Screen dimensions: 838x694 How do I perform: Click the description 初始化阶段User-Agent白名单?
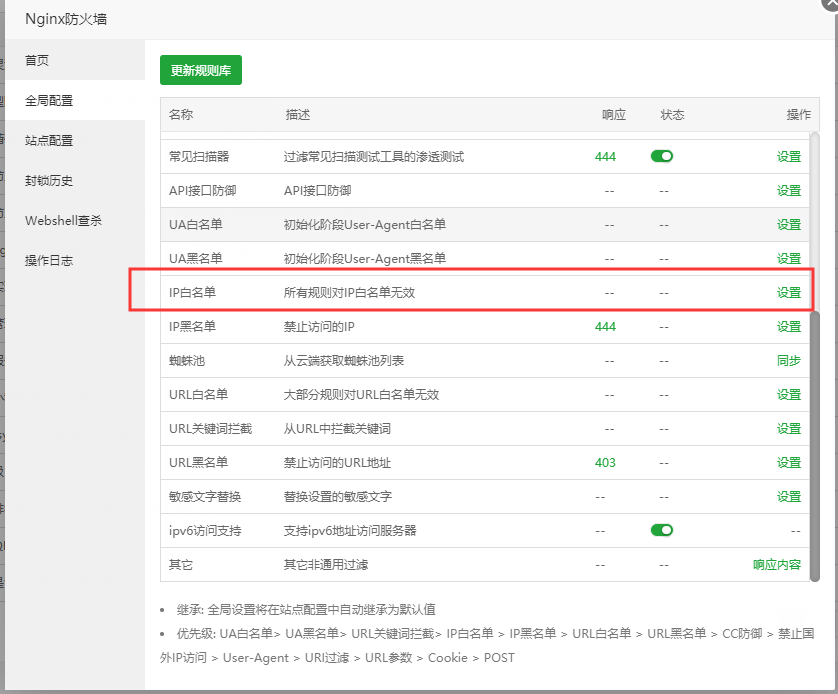[x=365, y=224]
